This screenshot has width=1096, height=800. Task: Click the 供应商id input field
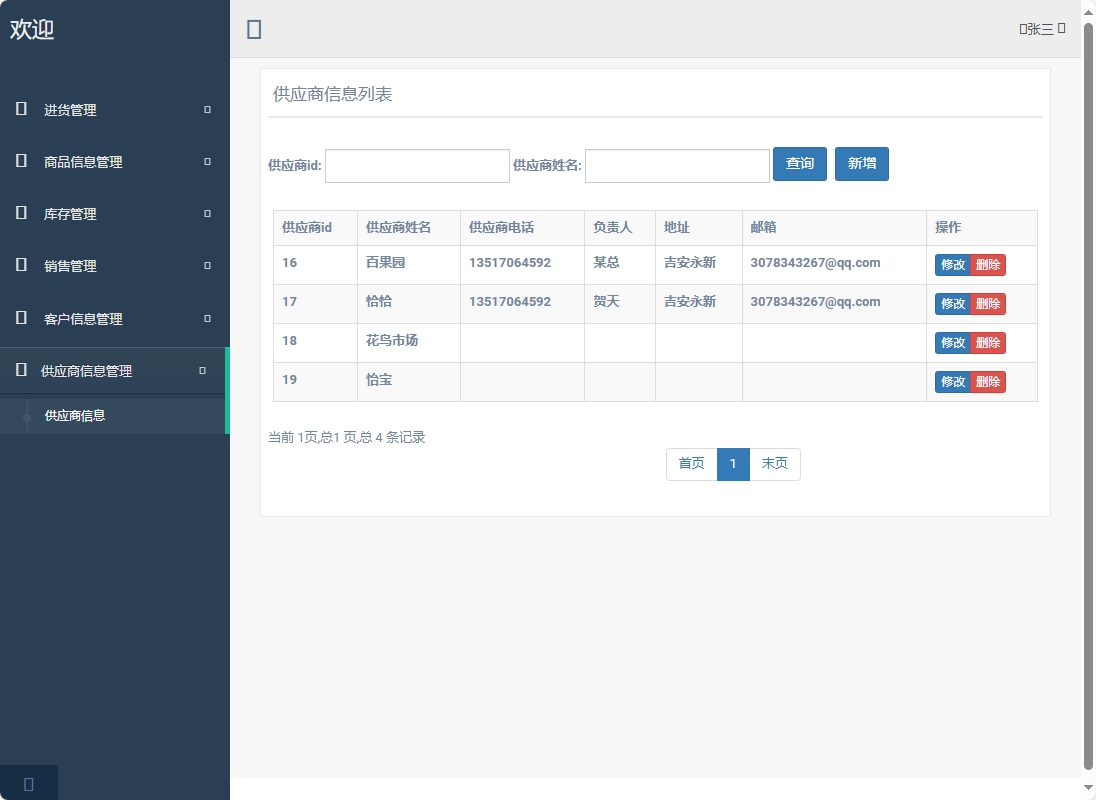coord(417,165)
